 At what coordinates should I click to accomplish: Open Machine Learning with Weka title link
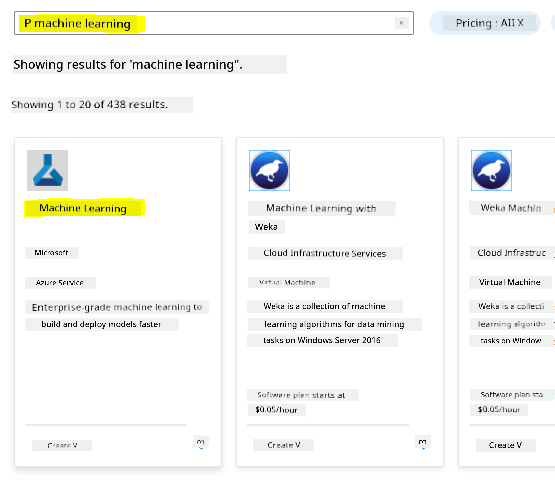click(321, 217)
